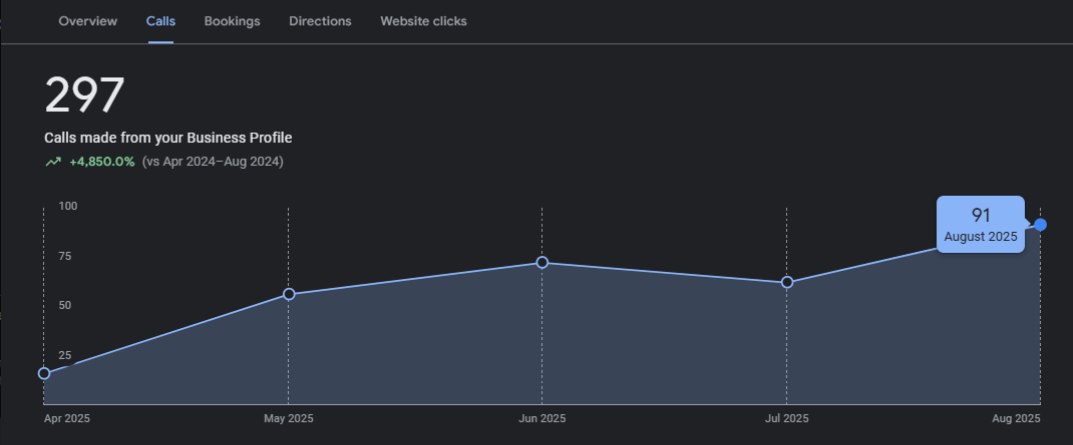
Task: Select the May 2025 data point on chart
Action: (289, 294)
